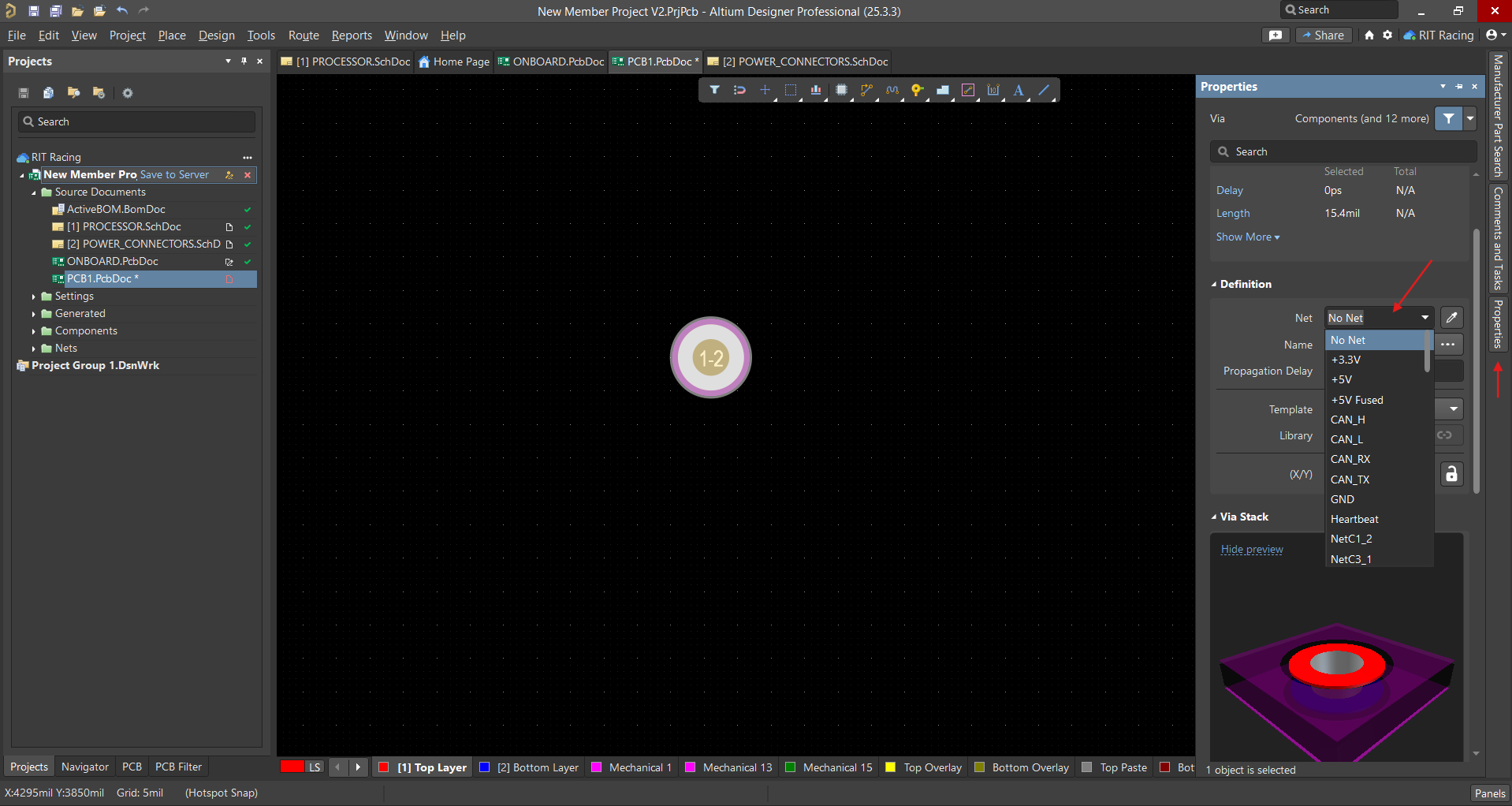Select the Place Polygon Pour icon

(x=943, y=90)
